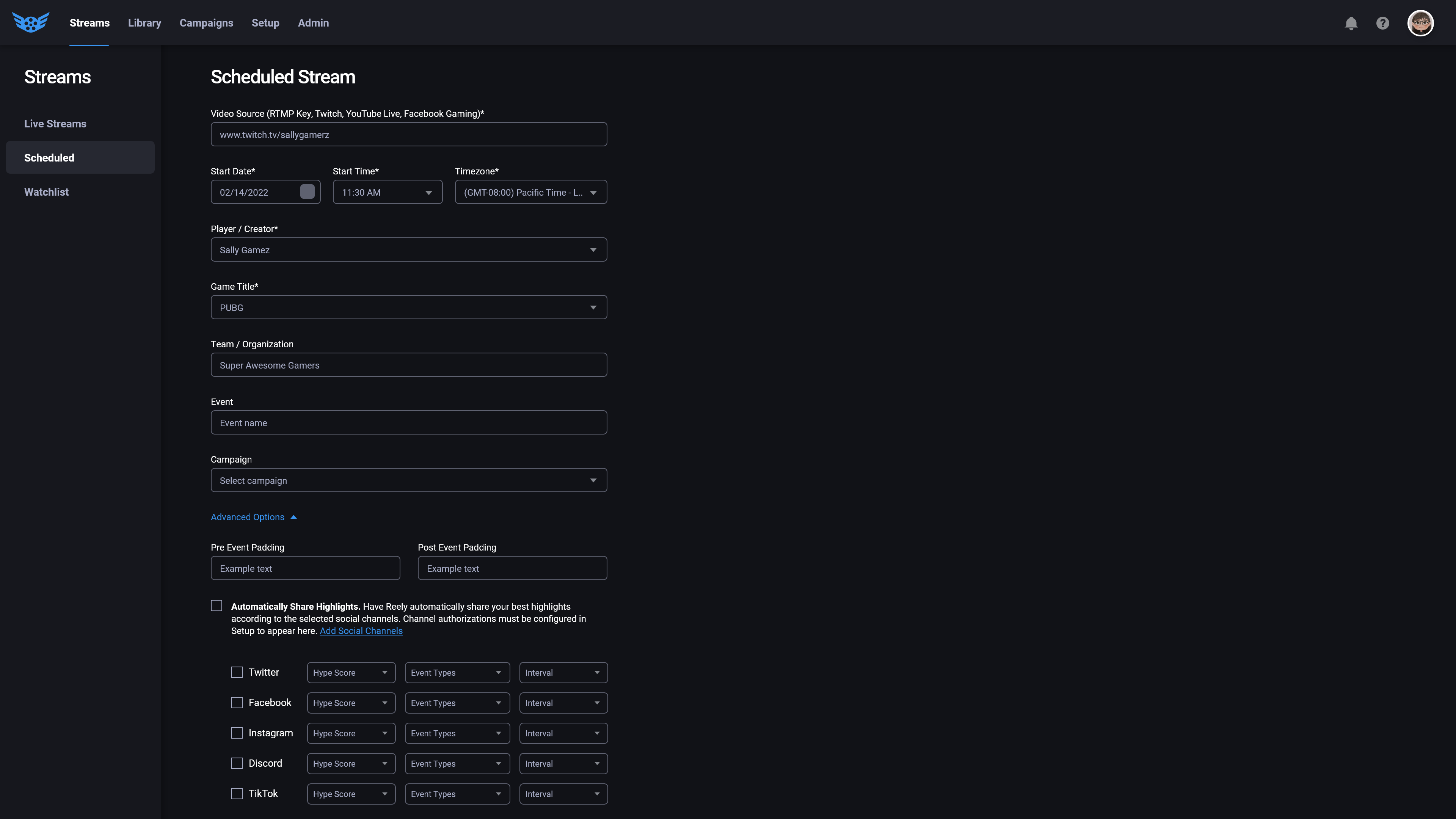
Task: Open the Start Date calendar picker icon
Action: [308, 191]
